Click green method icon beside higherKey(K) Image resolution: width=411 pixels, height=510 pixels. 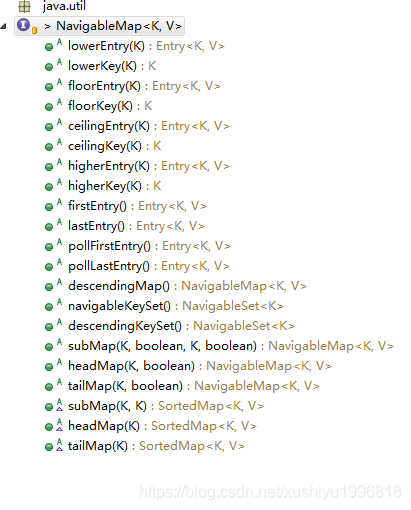click(x=49, y=187)
